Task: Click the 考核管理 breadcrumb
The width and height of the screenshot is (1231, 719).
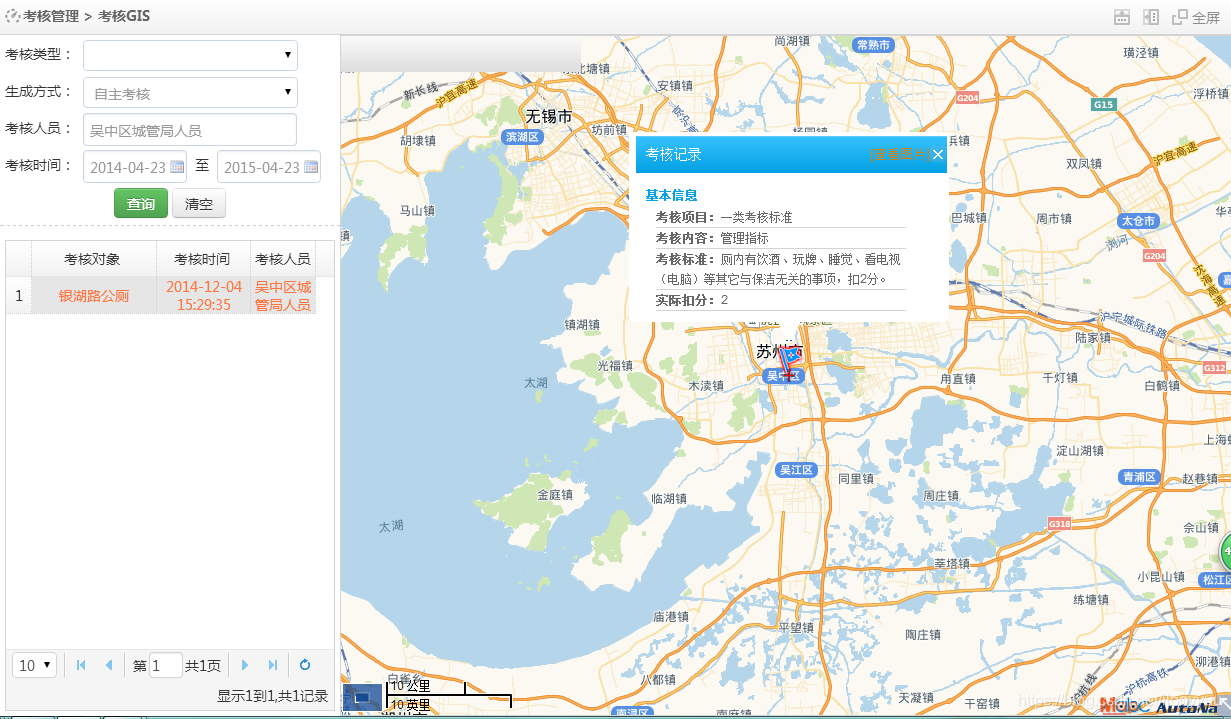Action: click(51, 16)
